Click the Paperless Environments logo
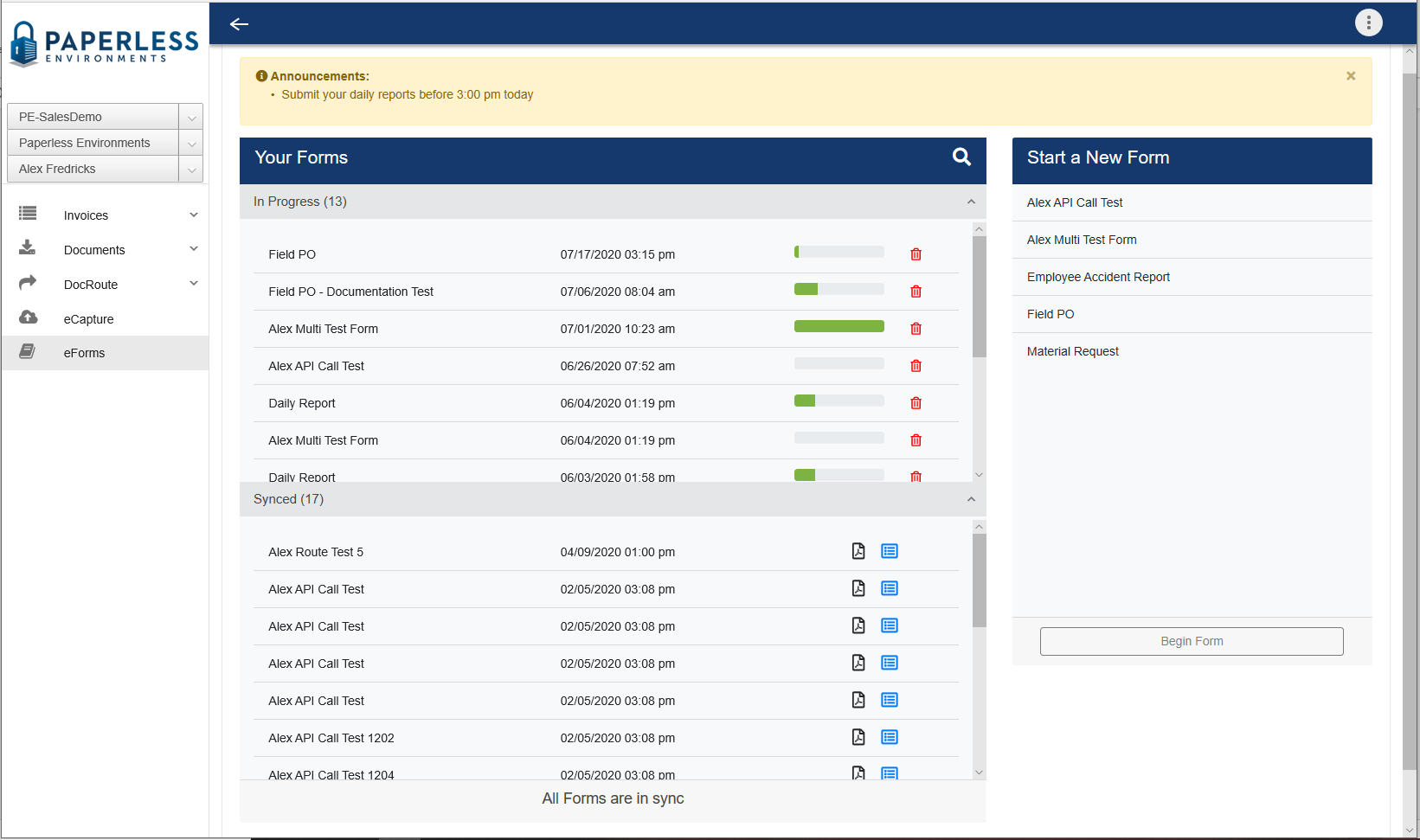The image size is (1420, 840). (104, 44)
